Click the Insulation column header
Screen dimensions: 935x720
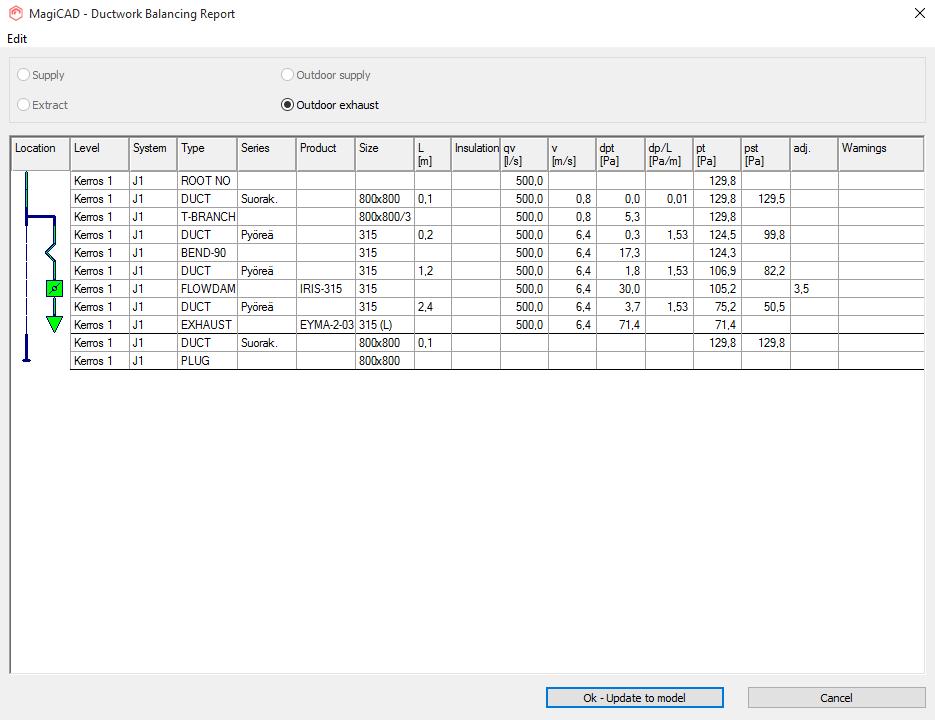pyautogui.click(x=476, y=154)
